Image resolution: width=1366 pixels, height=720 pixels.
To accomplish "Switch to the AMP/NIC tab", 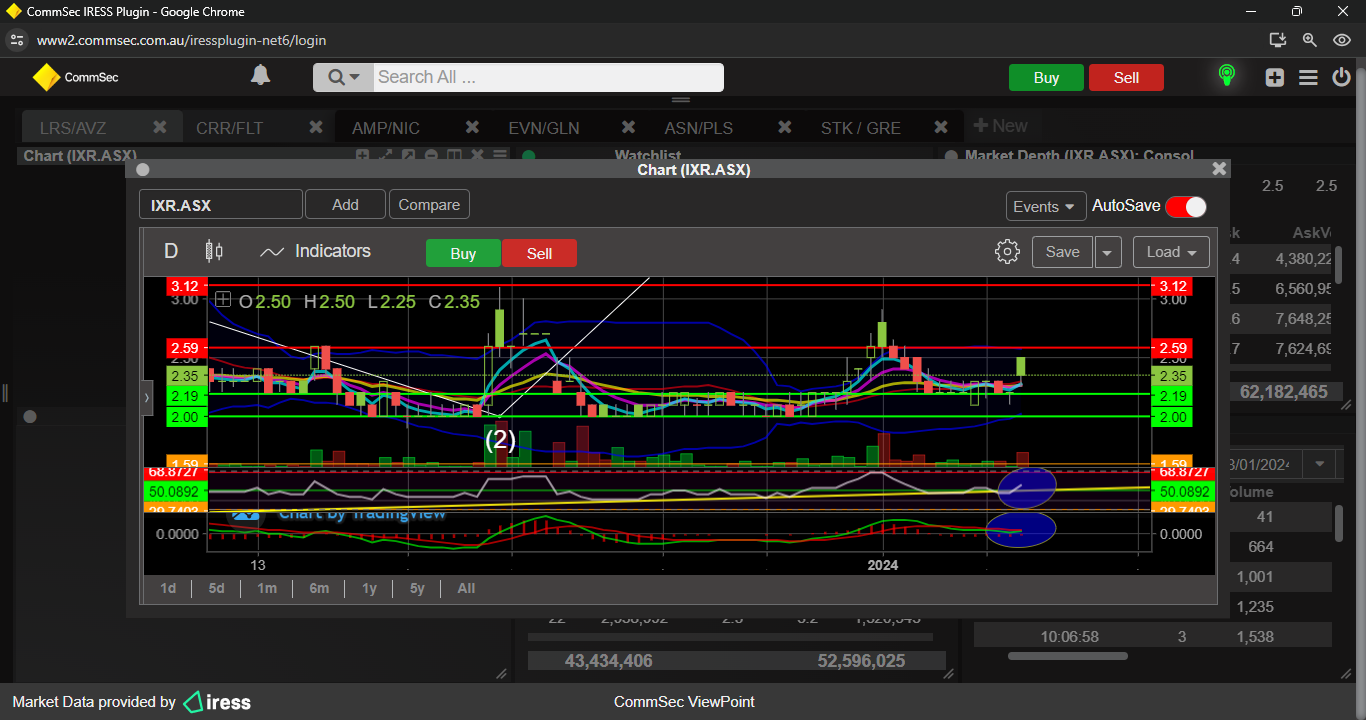I will pyautogui.click(x=386, y=128).
